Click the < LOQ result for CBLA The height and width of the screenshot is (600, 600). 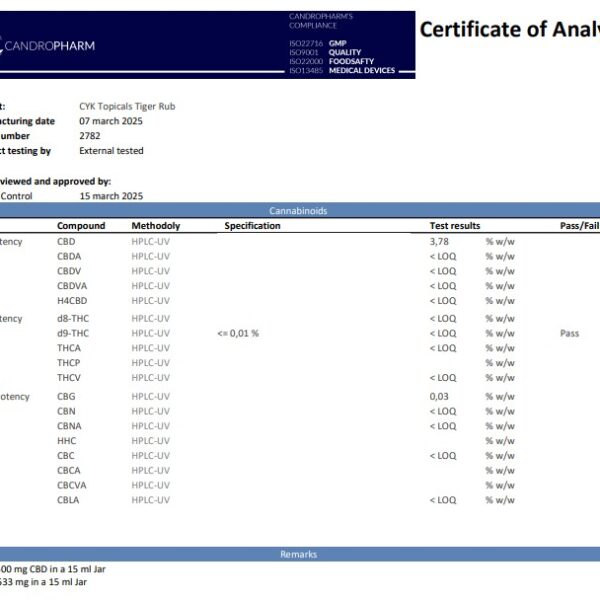click(443, 500)
